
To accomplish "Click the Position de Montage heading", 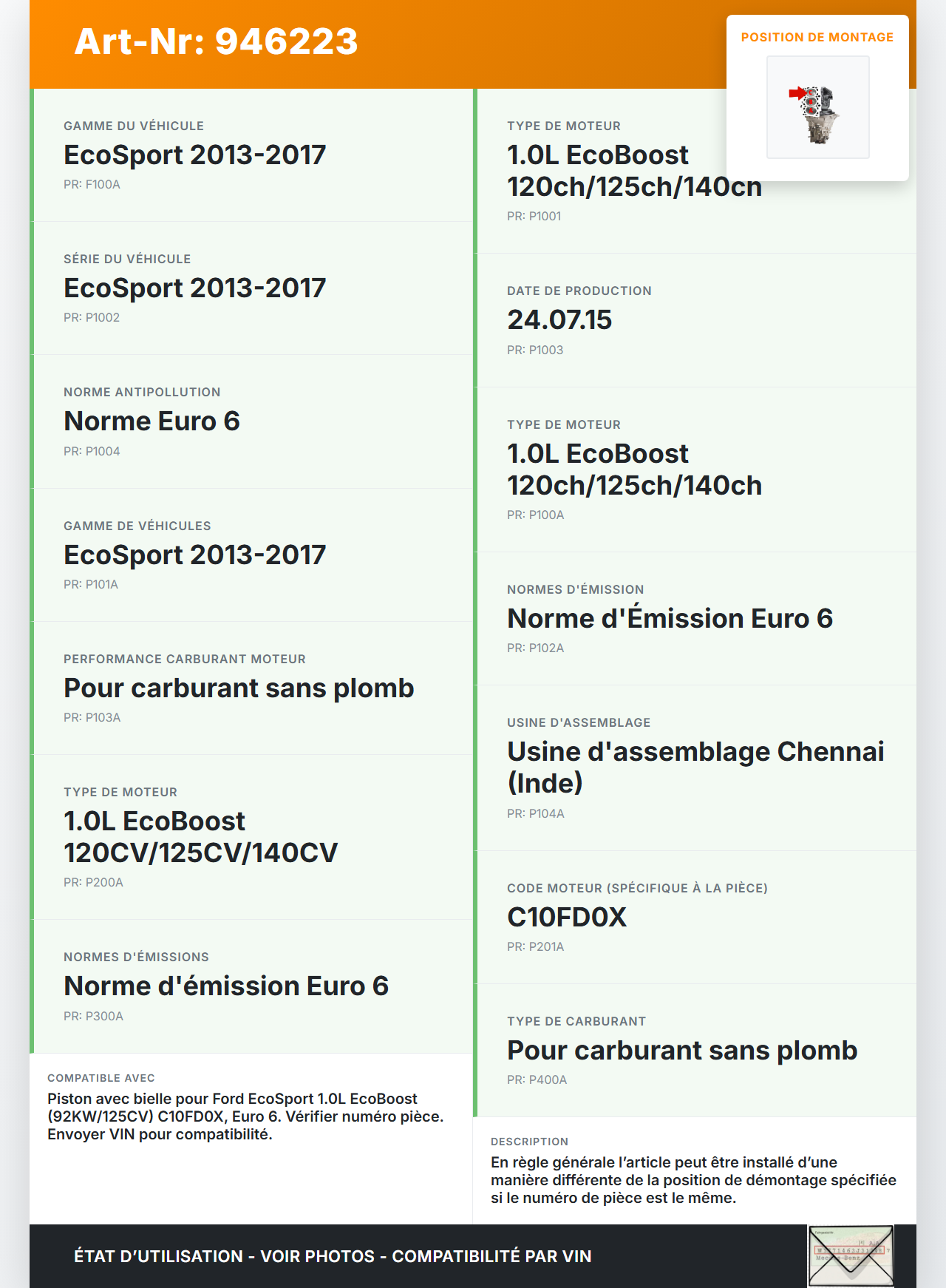I will pos(817,37).
